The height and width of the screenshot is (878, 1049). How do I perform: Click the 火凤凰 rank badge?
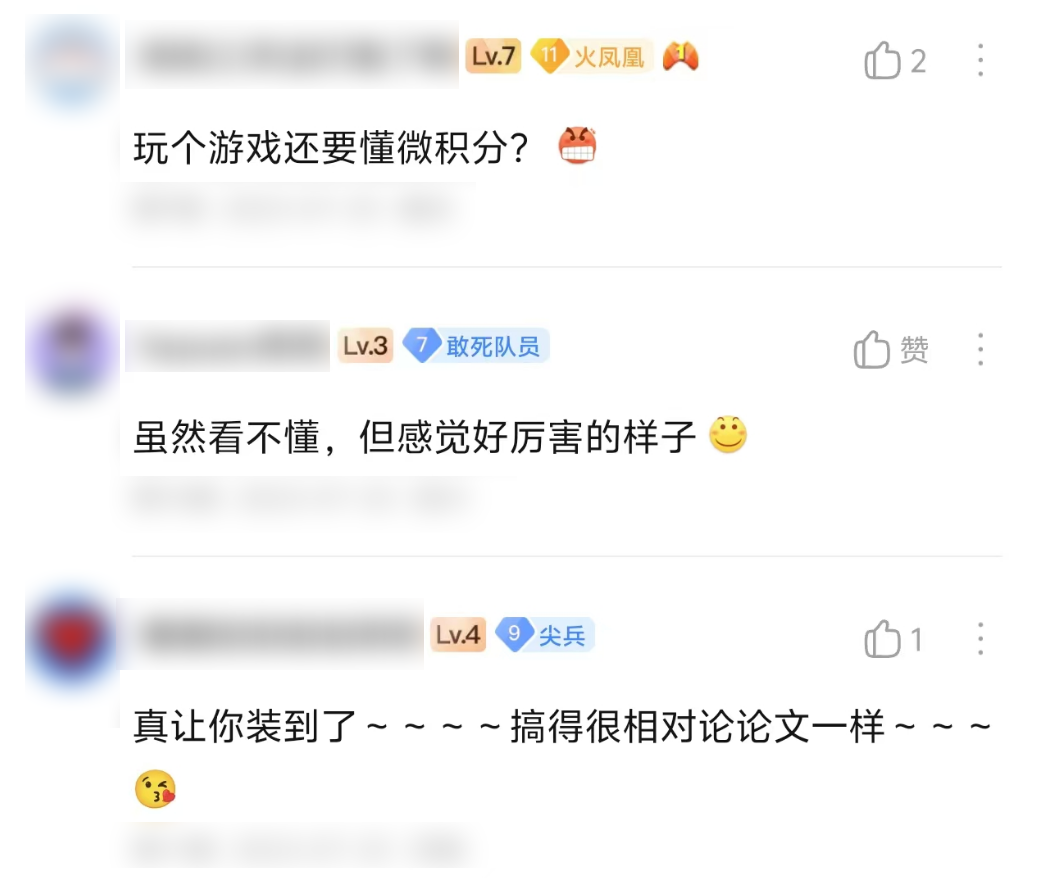click(591, 56)
